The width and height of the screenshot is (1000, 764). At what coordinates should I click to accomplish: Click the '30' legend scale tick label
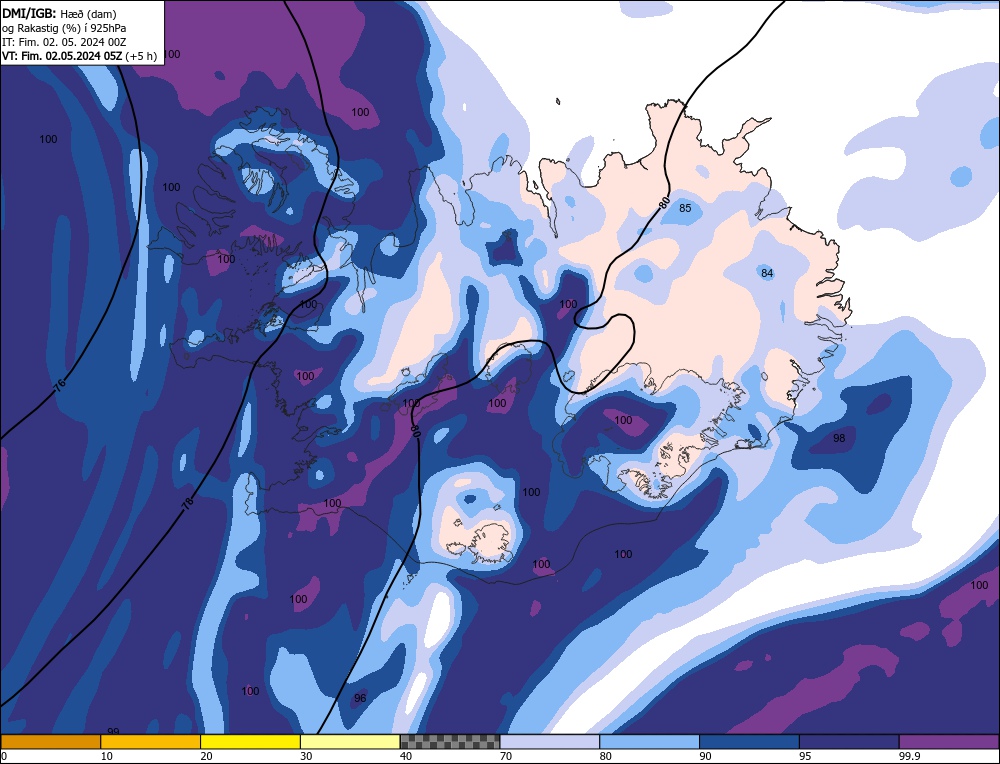[x=306, y=756]
